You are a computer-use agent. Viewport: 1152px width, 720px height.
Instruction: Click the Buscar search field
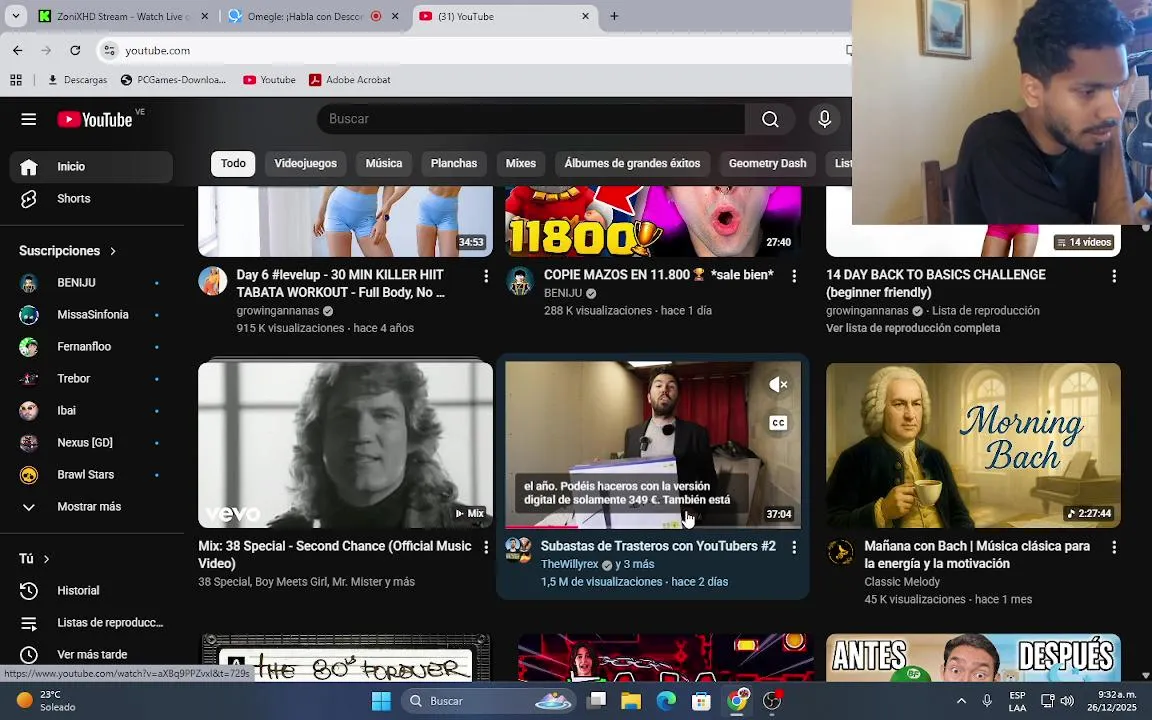(530, 119)
